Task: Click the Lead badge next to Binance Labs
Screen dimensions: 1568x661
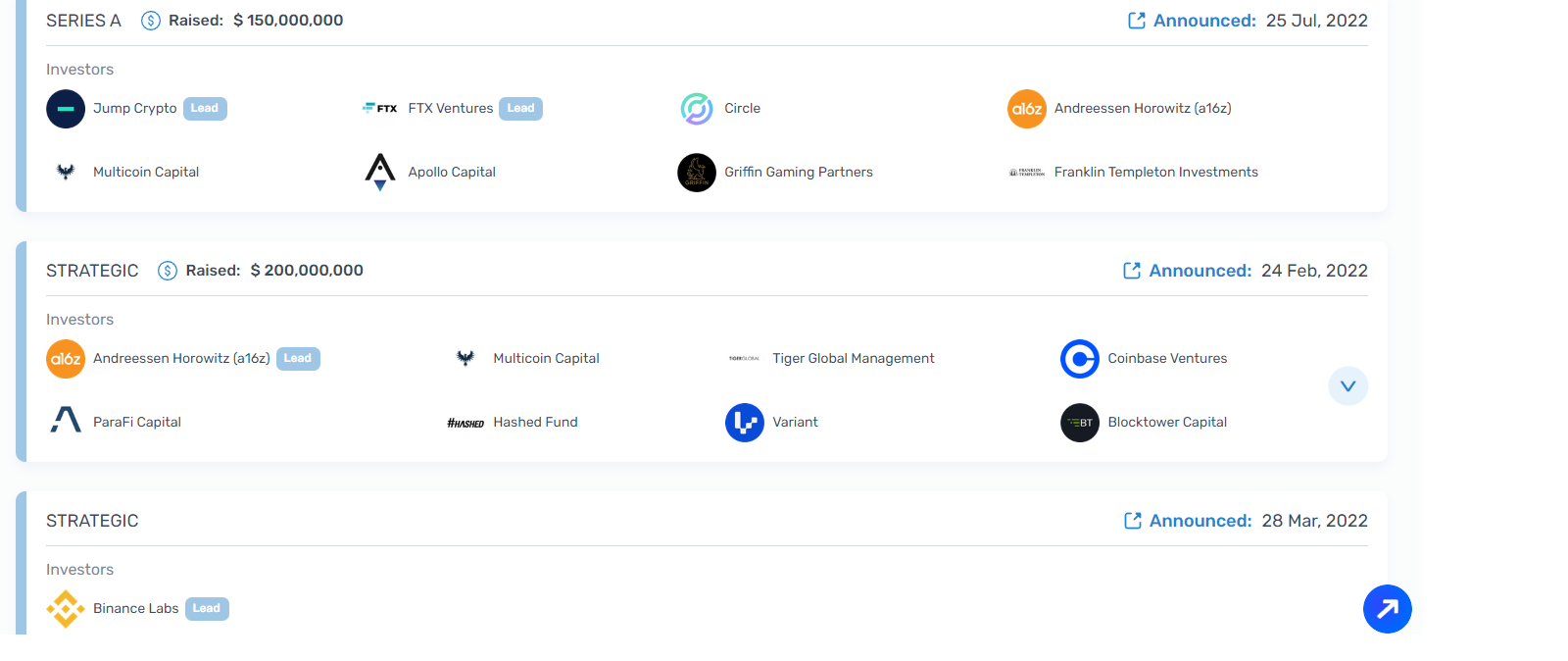Action: (207, 609)
